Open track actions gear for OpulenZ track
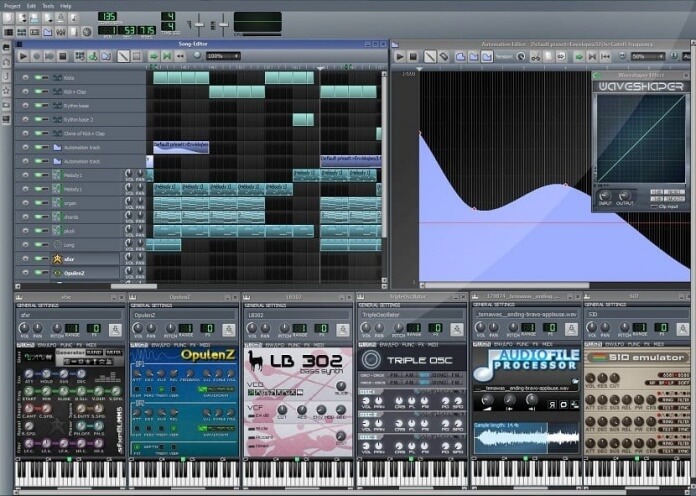The image size is (696, 496). [25, 273]
